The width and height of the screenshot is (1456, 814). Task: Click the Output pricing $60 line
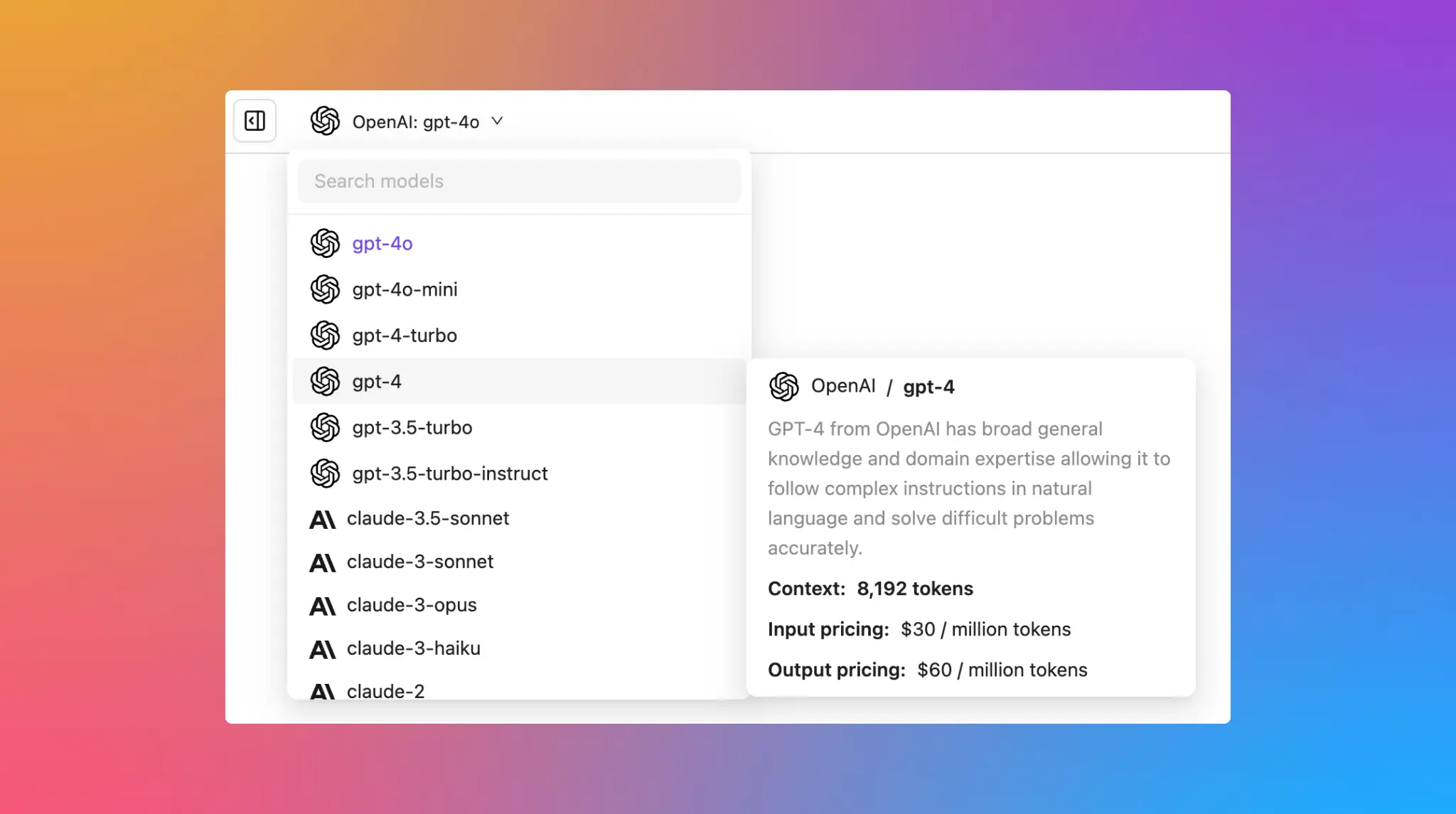click(928, 670)
